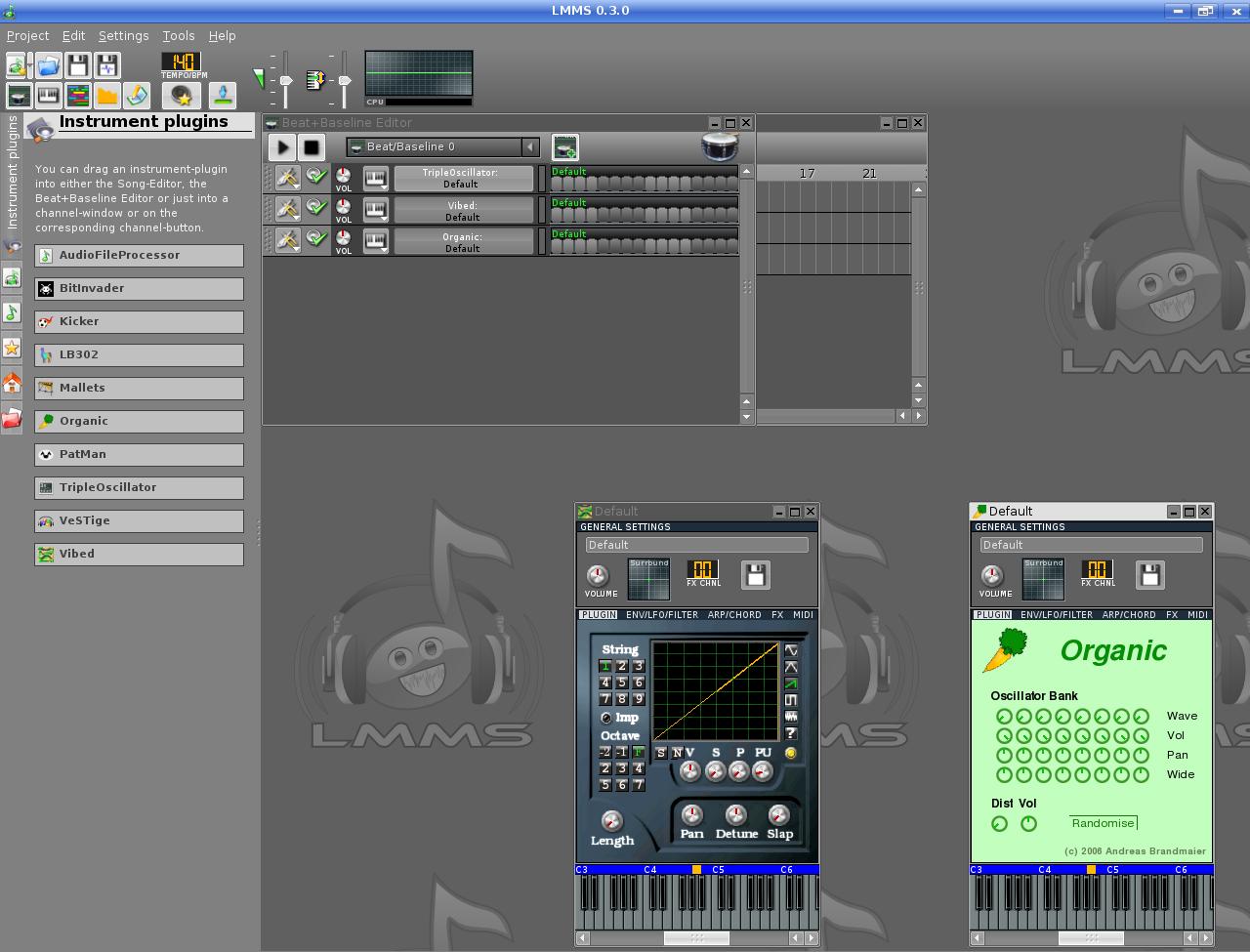This screenshot has height=952, width=1250.
Task: Start playback in the Beat+Baseline Editor
Action: click(x=282, y=146)
